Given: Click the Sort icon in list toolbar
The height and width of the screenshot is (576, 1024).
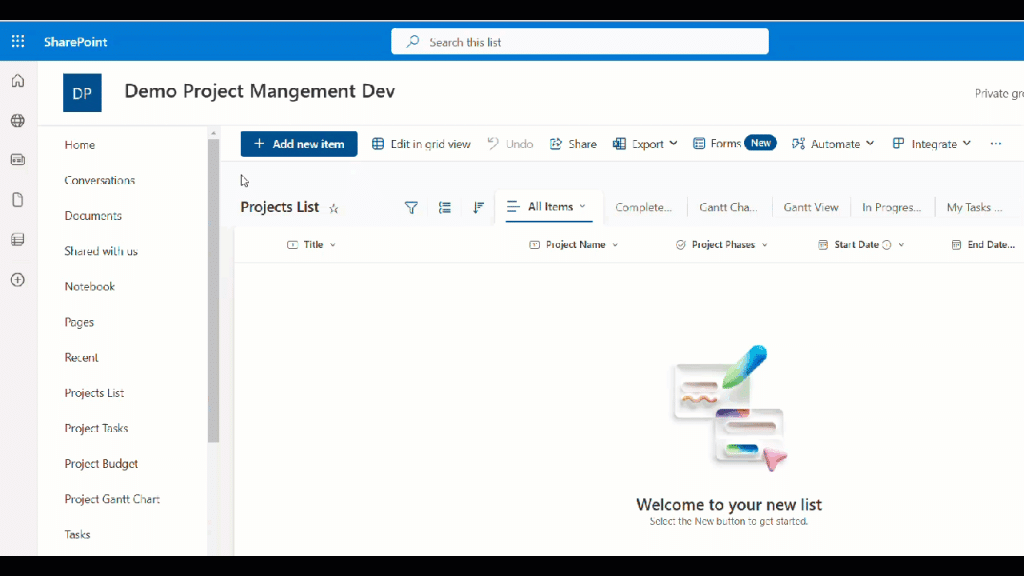Looking at the screenshot, I should [478, 208].
